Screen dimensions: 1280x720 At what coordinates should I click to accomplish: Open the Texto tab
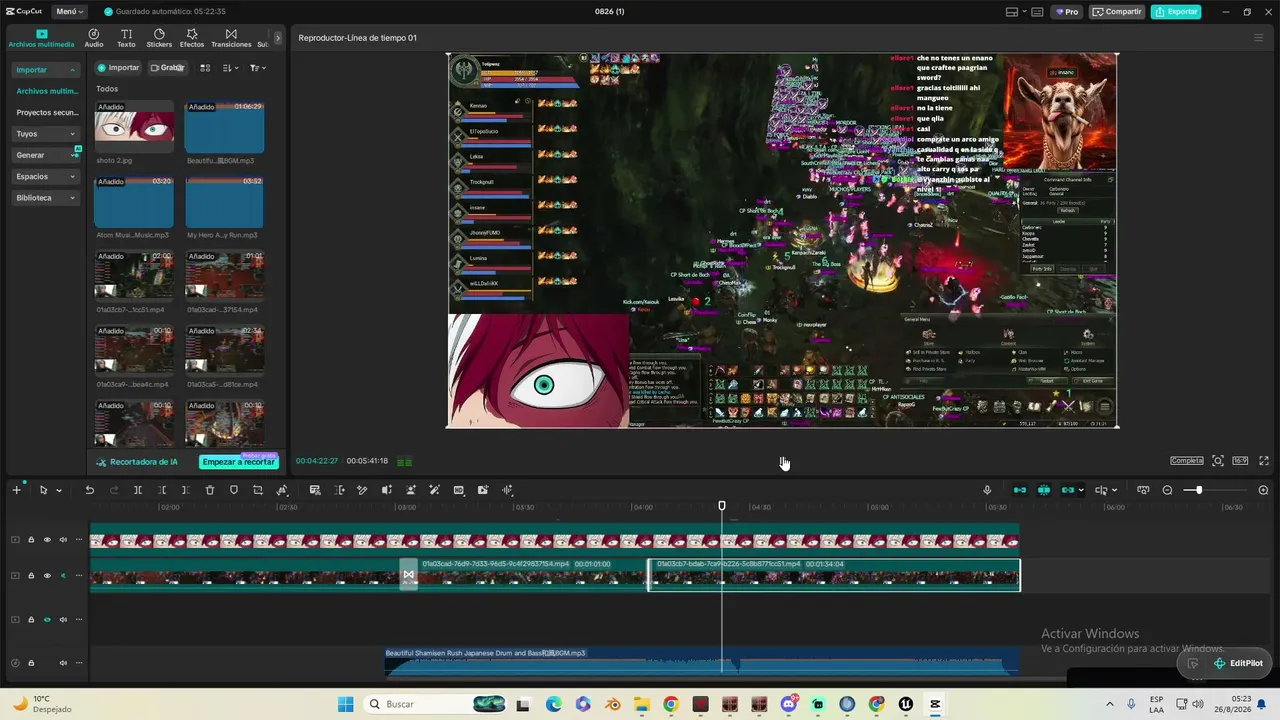(x=126, y=38)
